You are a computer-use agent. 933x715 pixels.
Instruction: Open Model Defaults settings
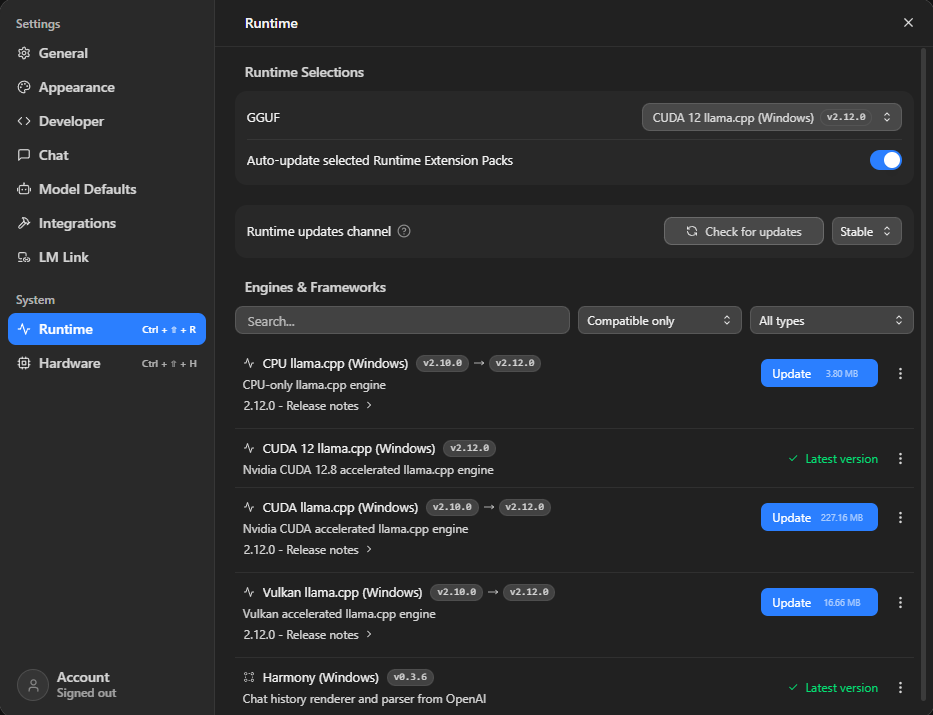pos(107,189)
